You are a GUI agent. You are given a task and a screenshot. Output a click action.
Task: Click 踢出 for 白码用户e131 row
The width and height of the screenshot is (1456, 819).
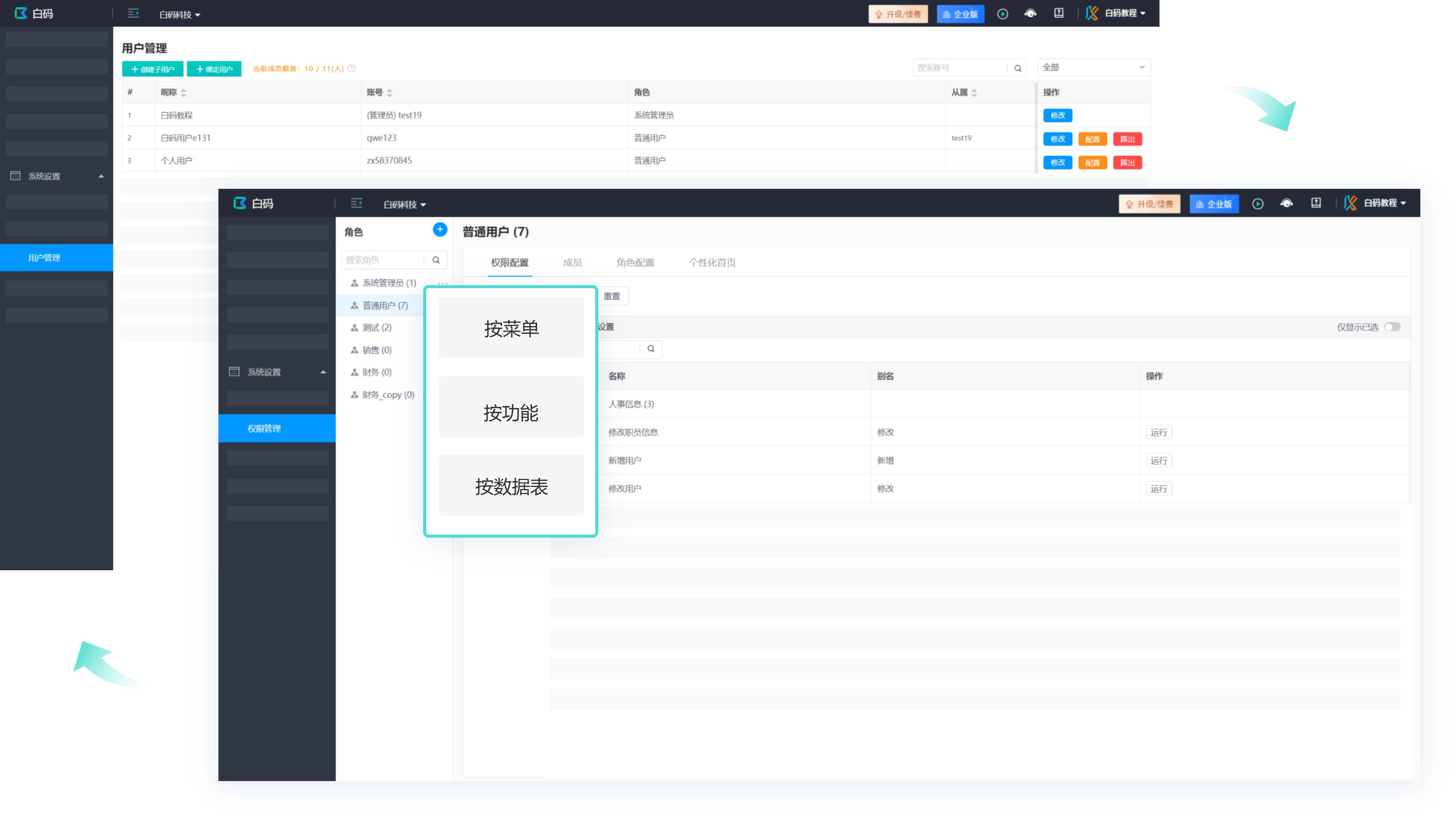coord(1128,139)
